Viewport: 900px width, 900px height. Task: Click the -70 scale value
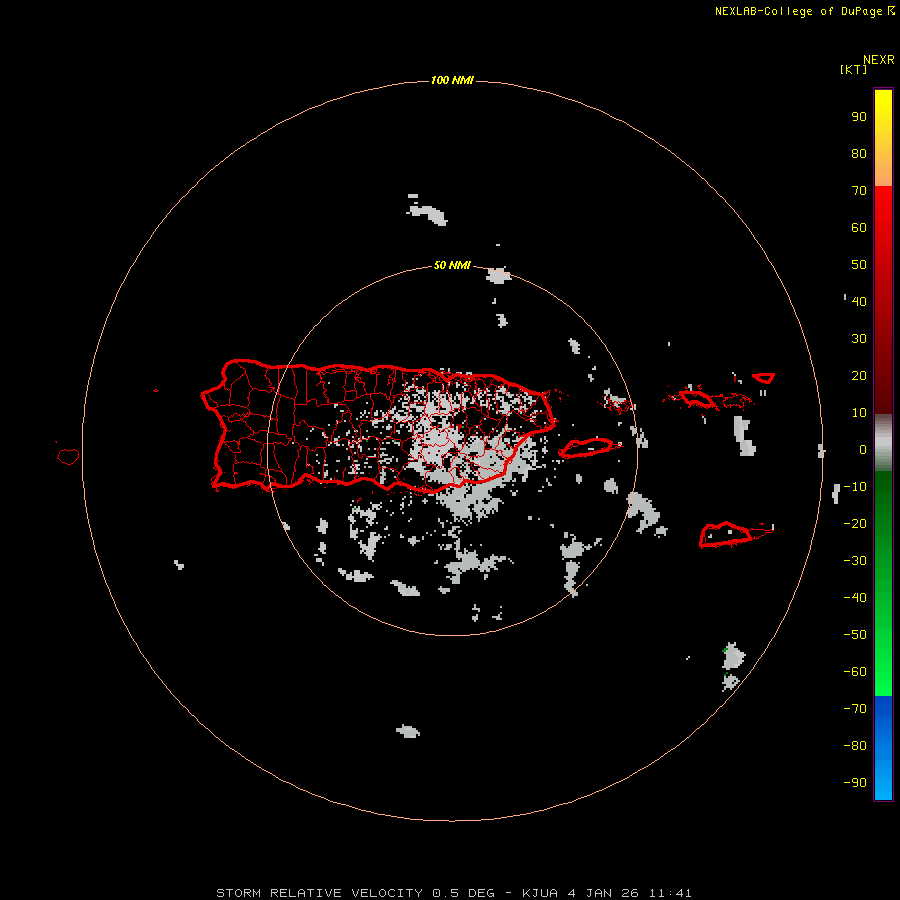[855, 709]
